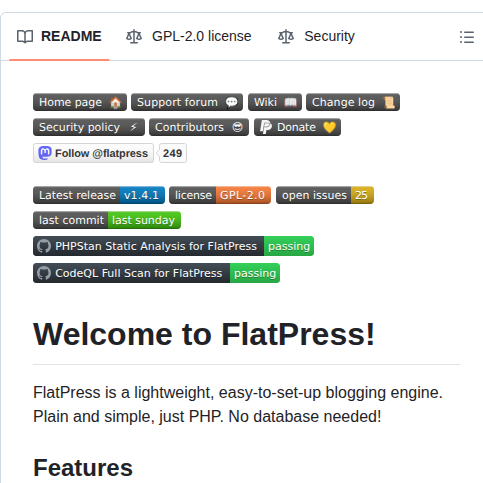Switch to the Security tab
483x483 pixels.
[316, 36]
